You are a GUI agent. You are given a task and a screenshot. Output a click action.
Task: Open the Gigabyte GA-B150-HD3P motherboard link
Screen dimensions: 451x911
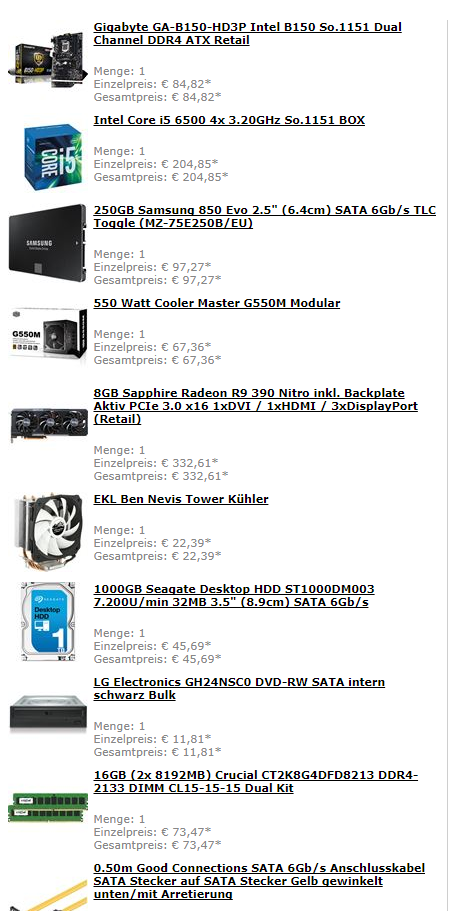[248, 34]
